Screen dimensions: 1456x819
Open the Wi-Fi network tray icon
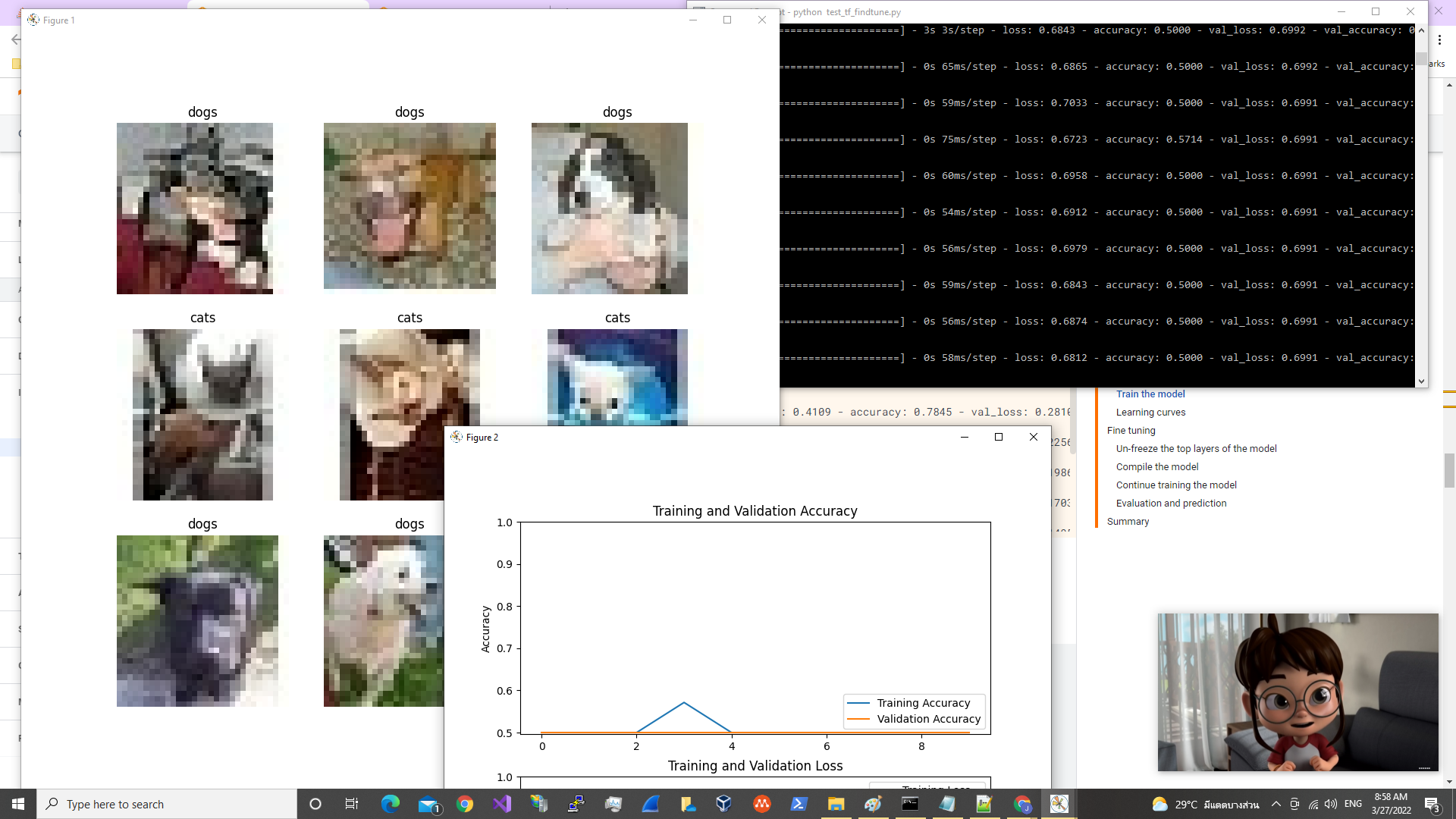[1313, 804]
